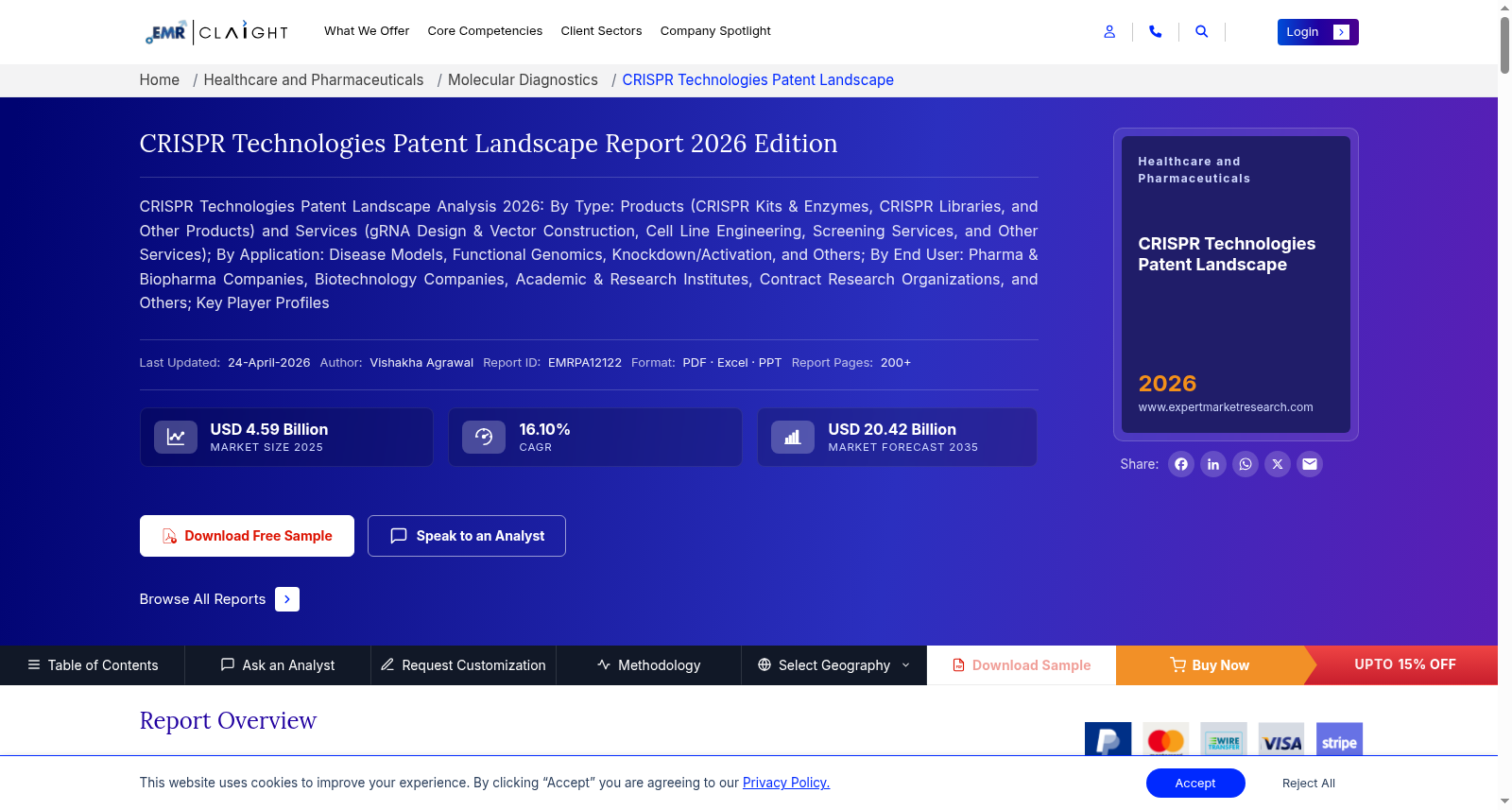Screen dimensions: 1512x810
Task: Click the user account icon
Action: pyautogui.click(x=1109, y=32)
